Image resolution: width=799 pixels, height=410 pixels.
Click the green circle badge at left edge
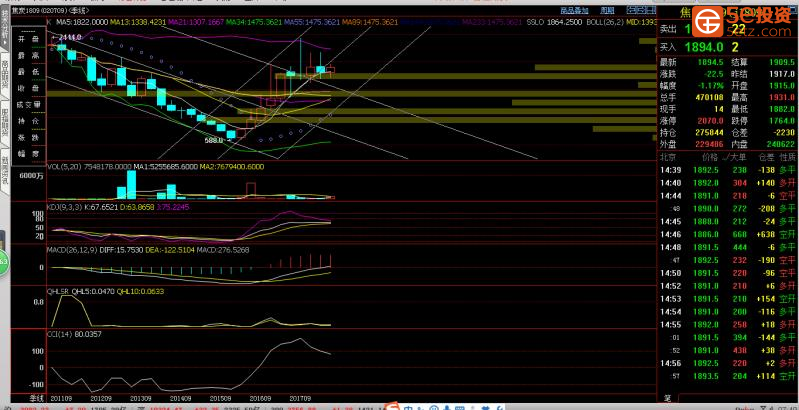3,263
